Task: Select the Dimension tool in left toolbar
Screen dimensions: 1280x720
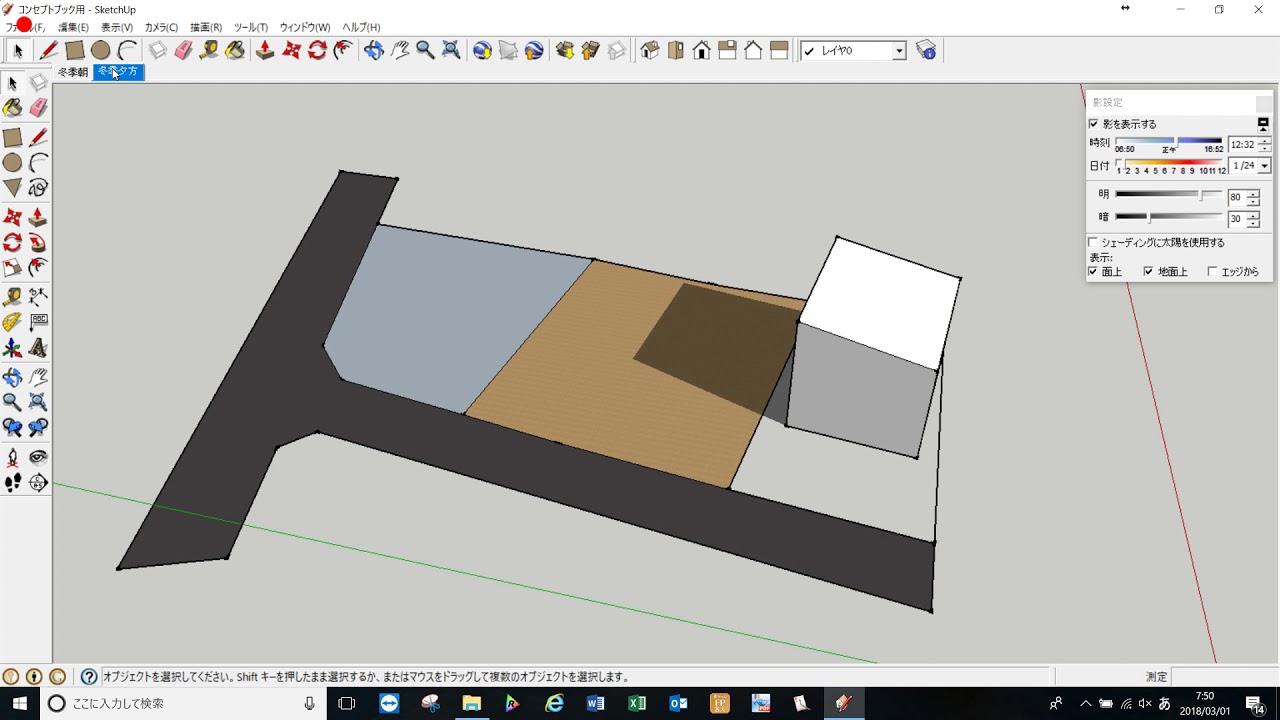Action: (x=38, y=296)
